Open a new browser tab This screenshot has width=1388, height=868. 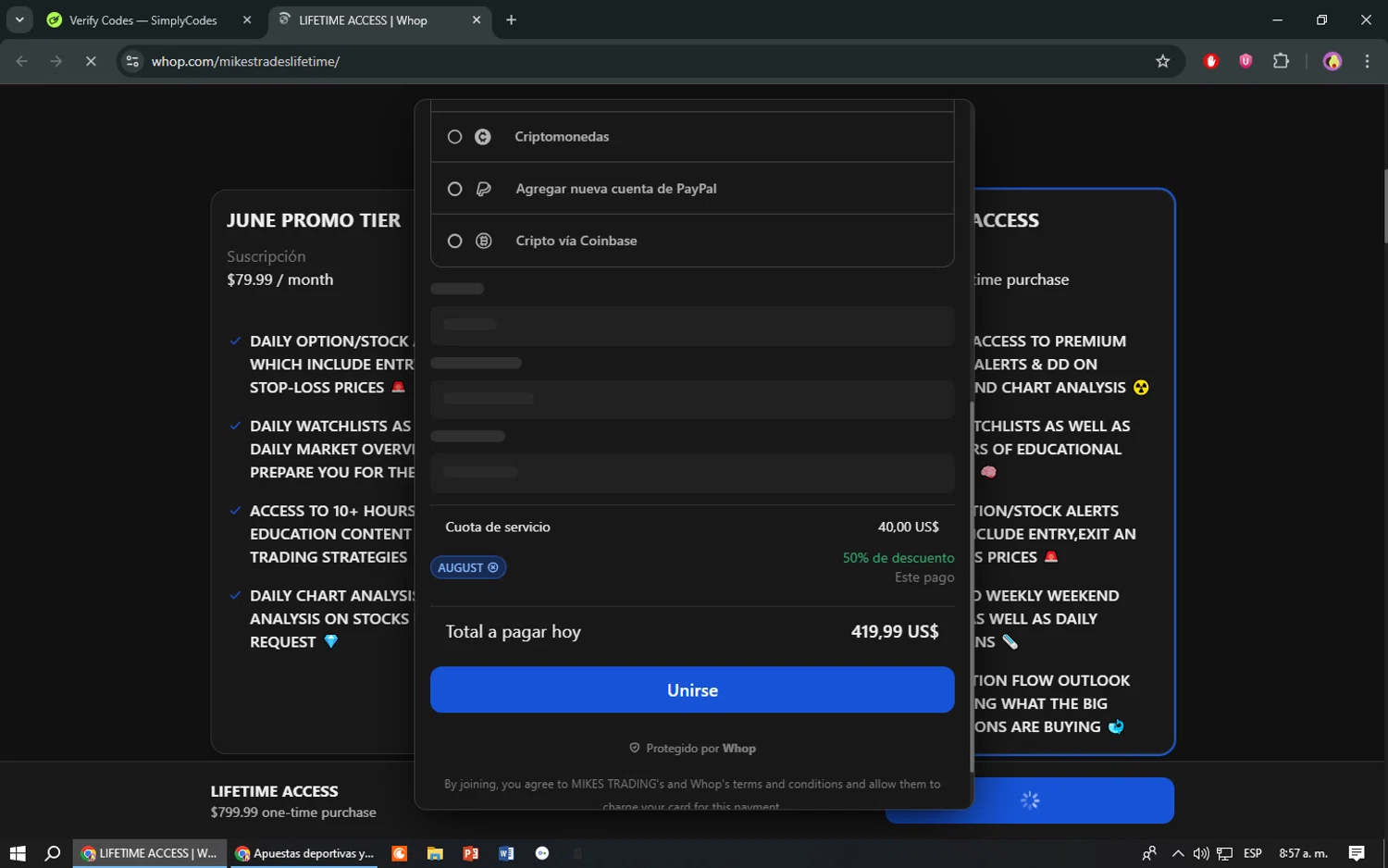coord(511,20)
